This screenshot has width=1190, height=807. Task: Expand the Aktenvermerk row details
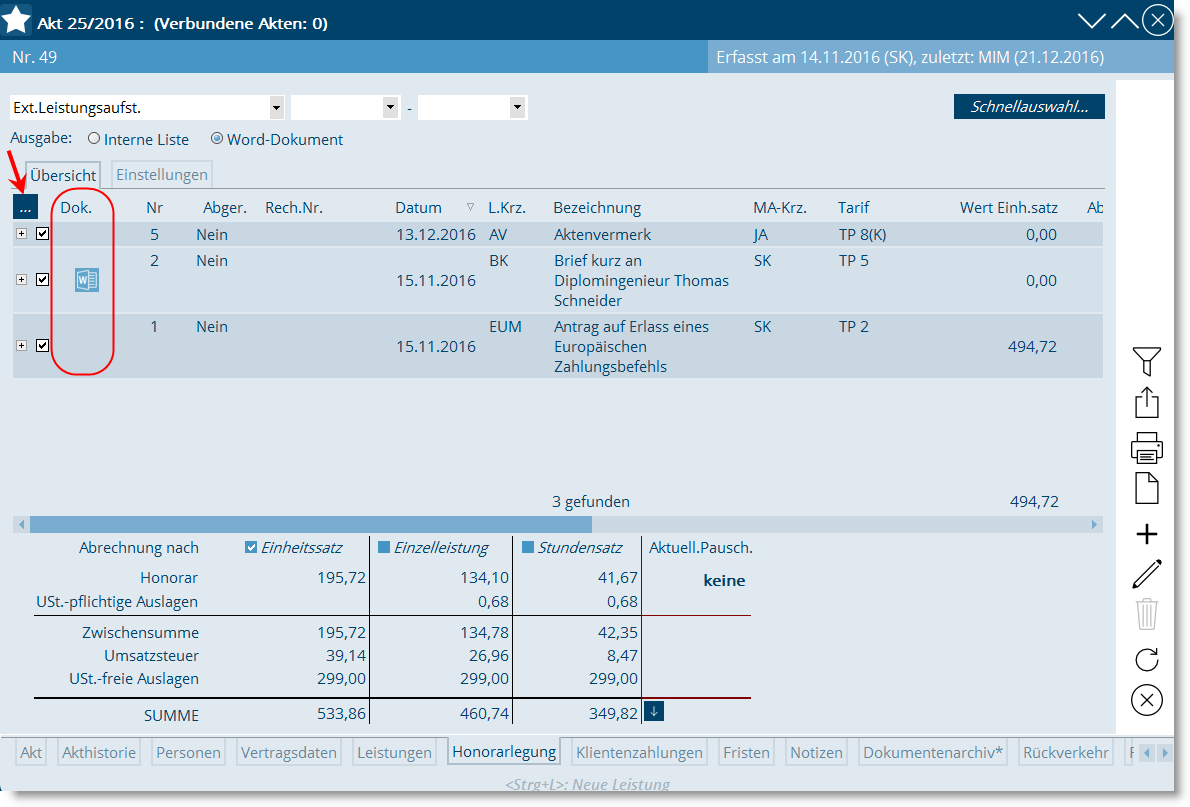22,234
